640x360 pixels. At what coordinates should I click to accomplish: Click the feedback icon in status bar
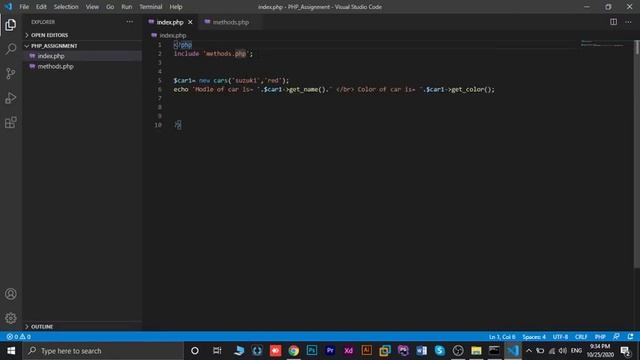pos(616,337)
